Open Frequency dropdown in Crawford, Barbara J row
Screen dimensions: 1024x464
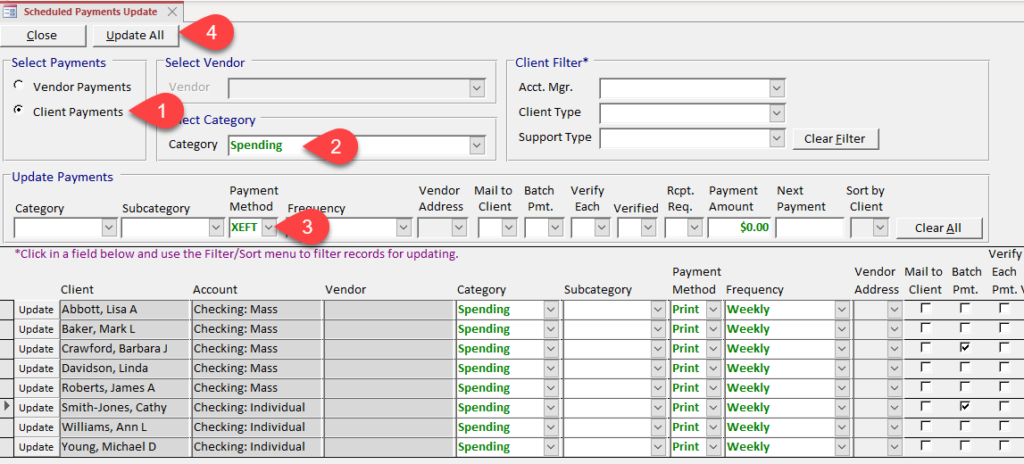pos(842,349)
